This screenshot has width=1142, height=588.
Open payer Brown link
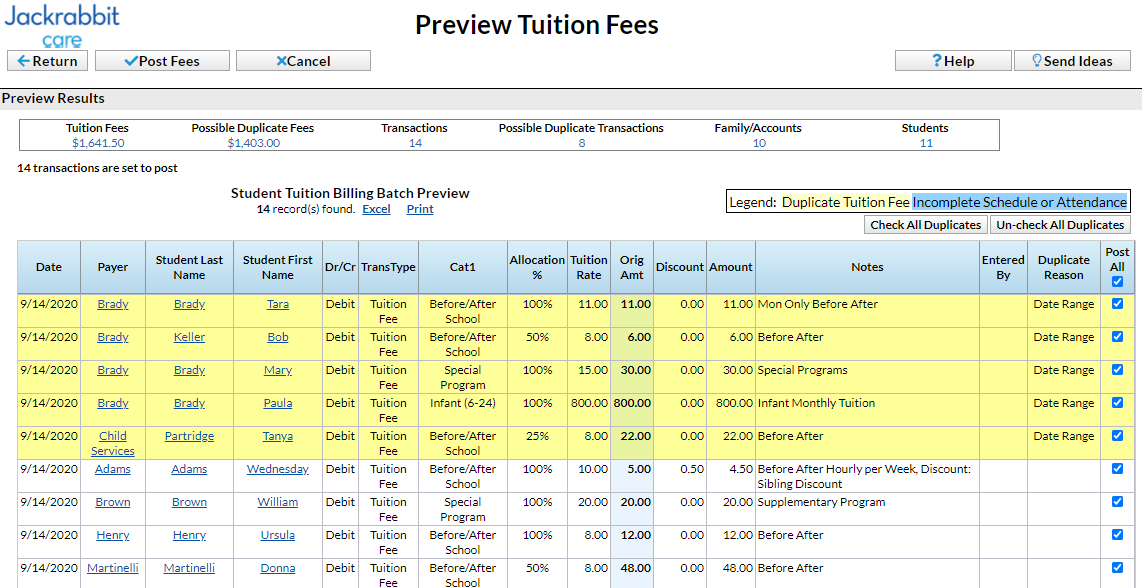(x=113, y=502)
